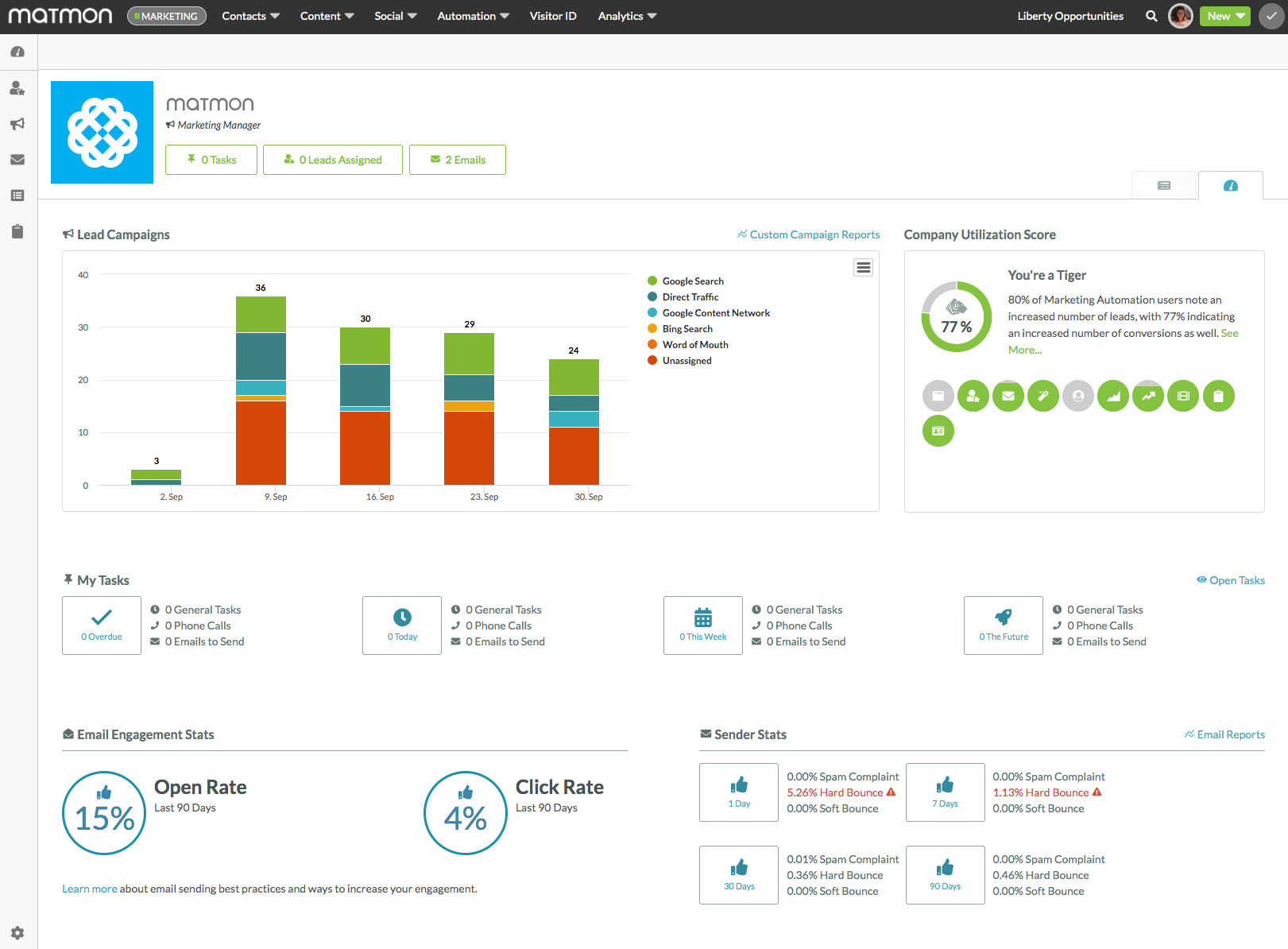1288x949 pixels.
Task: Open Custom Campaign Reports link
Action: tap(808, 234)
